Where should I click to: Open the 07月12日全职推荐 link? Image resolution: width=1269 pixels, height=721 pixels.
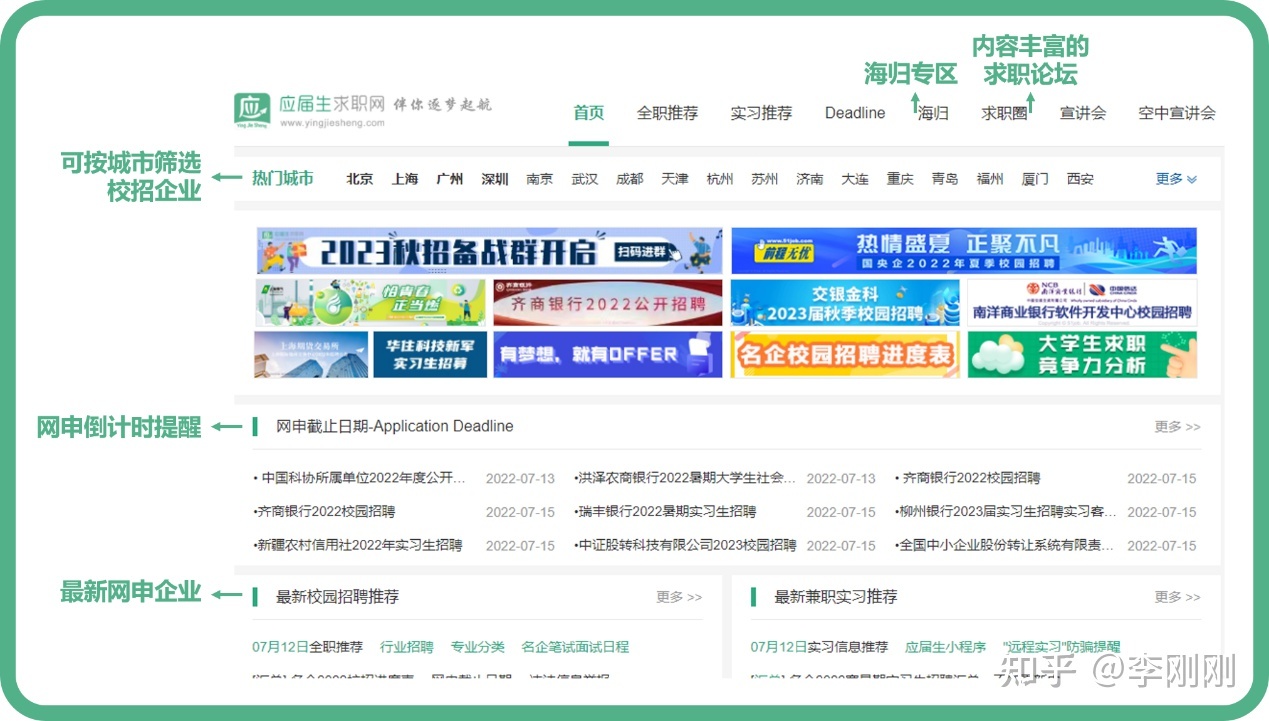point(308,647)
